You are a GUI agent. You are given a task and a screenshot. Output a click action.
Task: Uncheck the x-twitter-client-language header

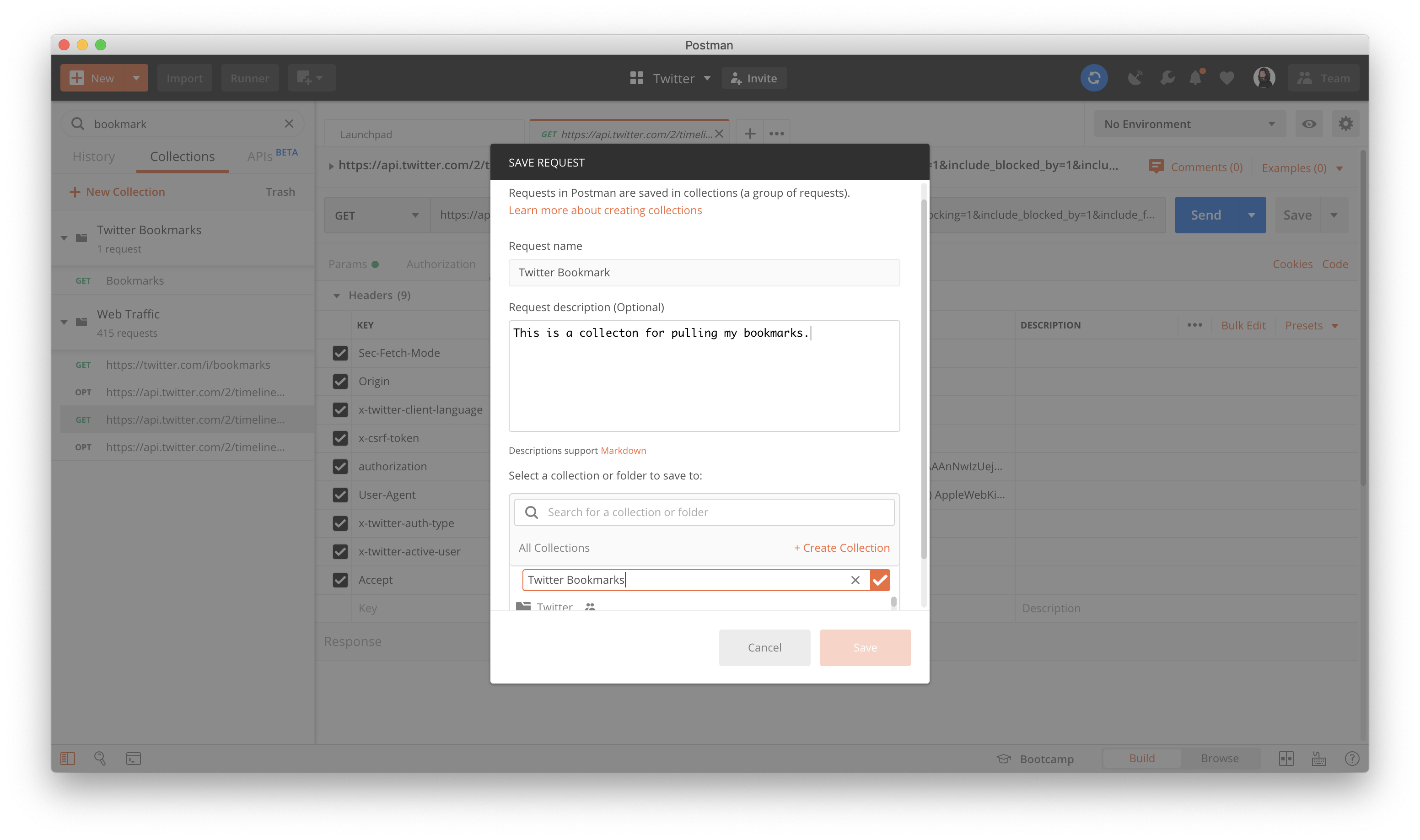[x=340, y=409]
